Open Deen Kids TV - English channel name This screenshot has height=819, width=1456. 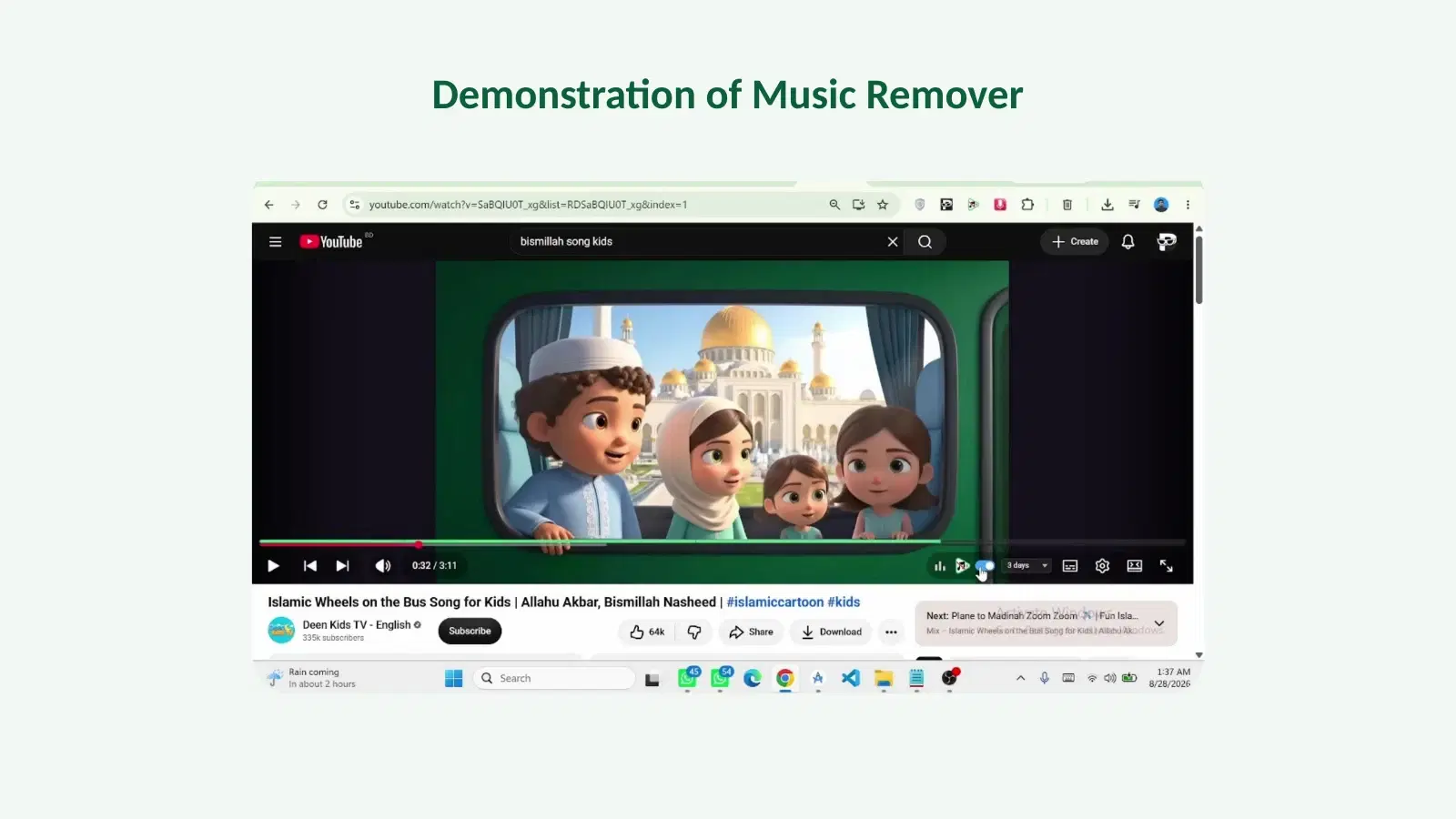357,625
